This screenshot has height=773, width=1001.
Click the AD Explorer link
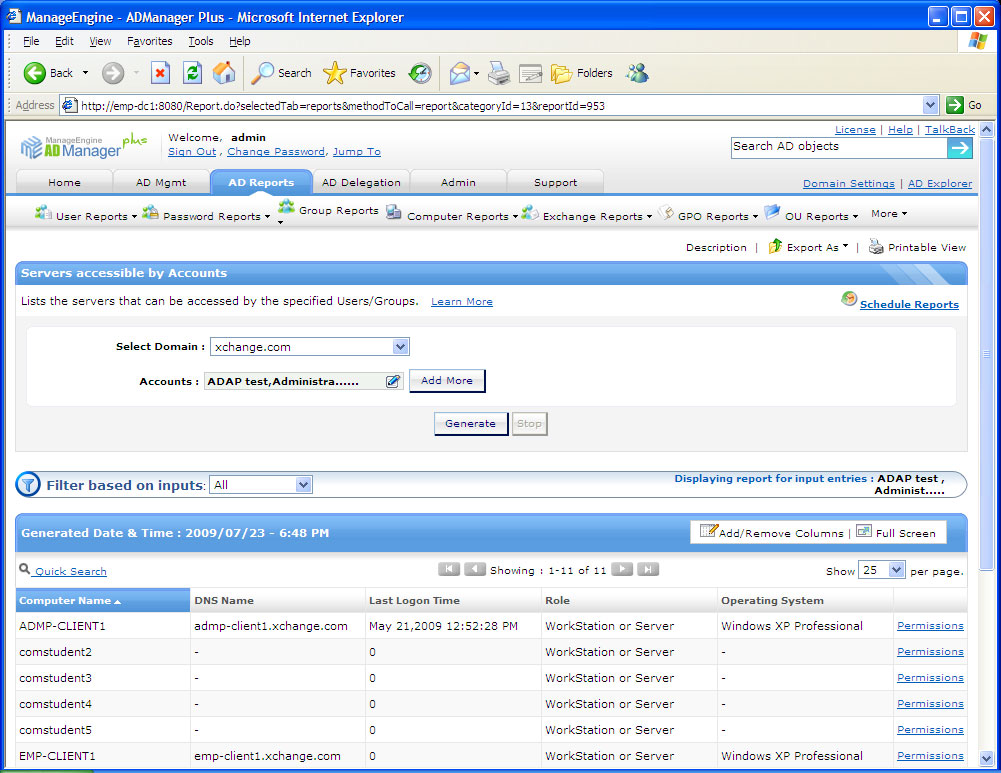pyautogui.click(x=940, y=184)
